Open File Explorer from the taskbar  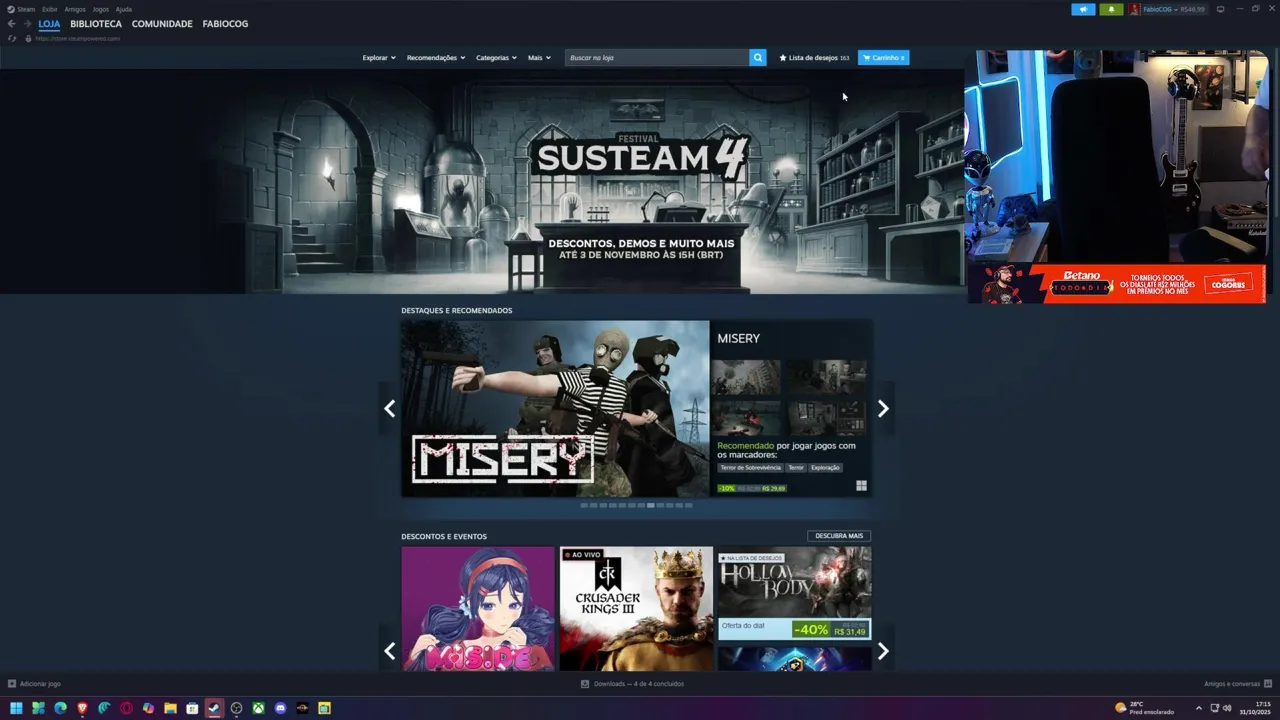pos(170,708)
